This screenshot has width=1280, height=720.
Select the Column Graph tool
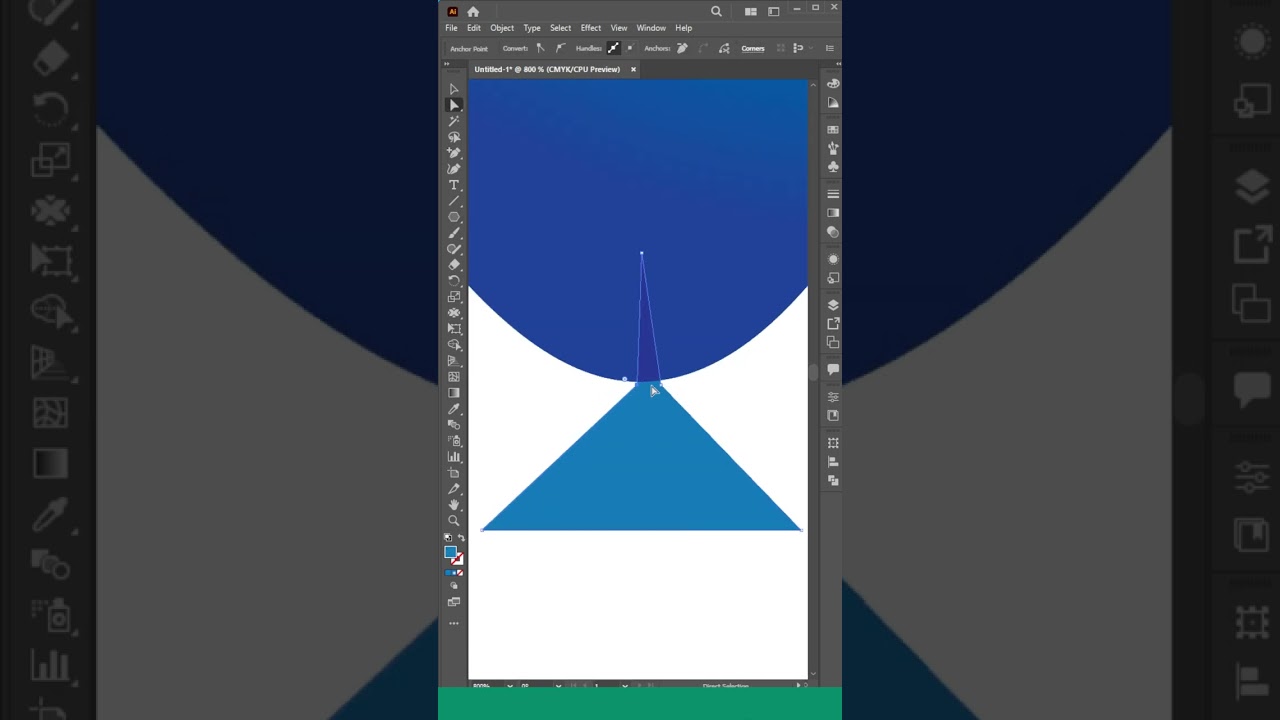coord(454,457)
